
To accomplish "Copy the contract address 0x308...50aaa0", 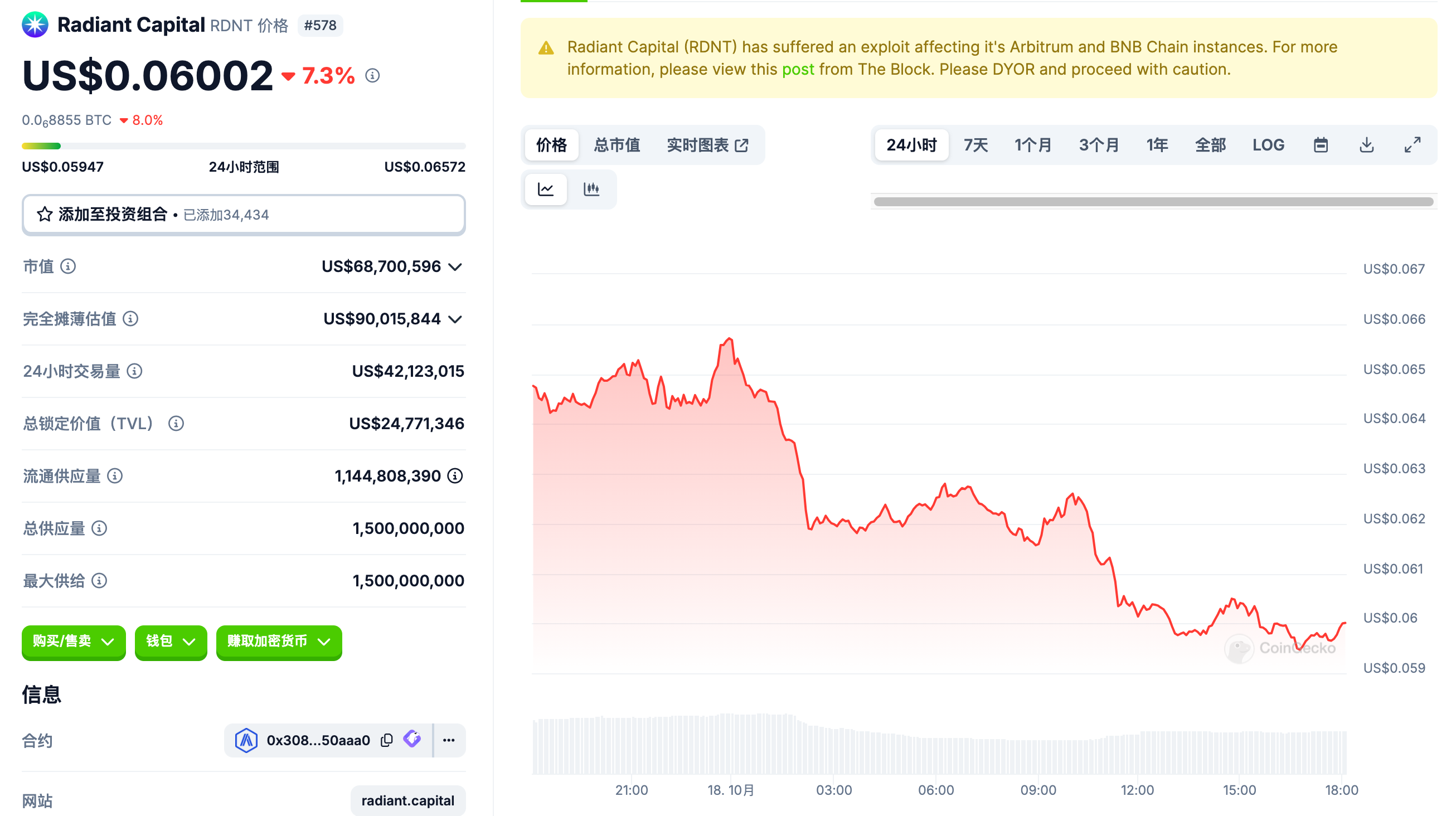I will coord(387,740).
